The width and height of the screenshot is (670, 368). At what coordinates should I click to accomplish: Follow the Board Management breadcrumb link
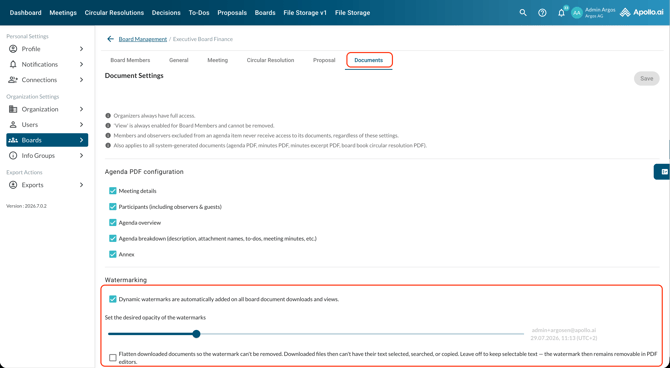click(143, 39)
